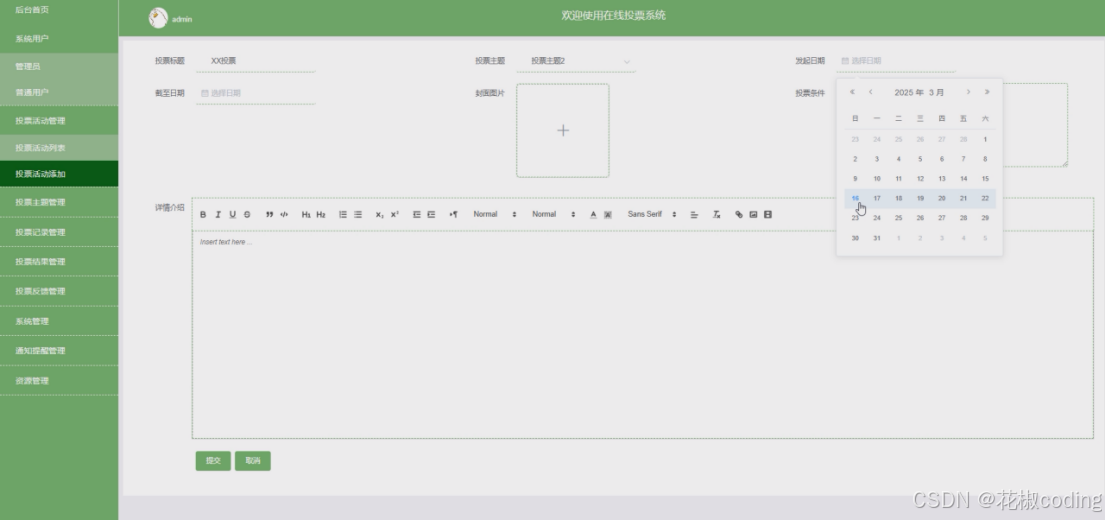The image size is (1106, 520).
Task: Choose date 12 in the calendar
Action: pos(920,179)
